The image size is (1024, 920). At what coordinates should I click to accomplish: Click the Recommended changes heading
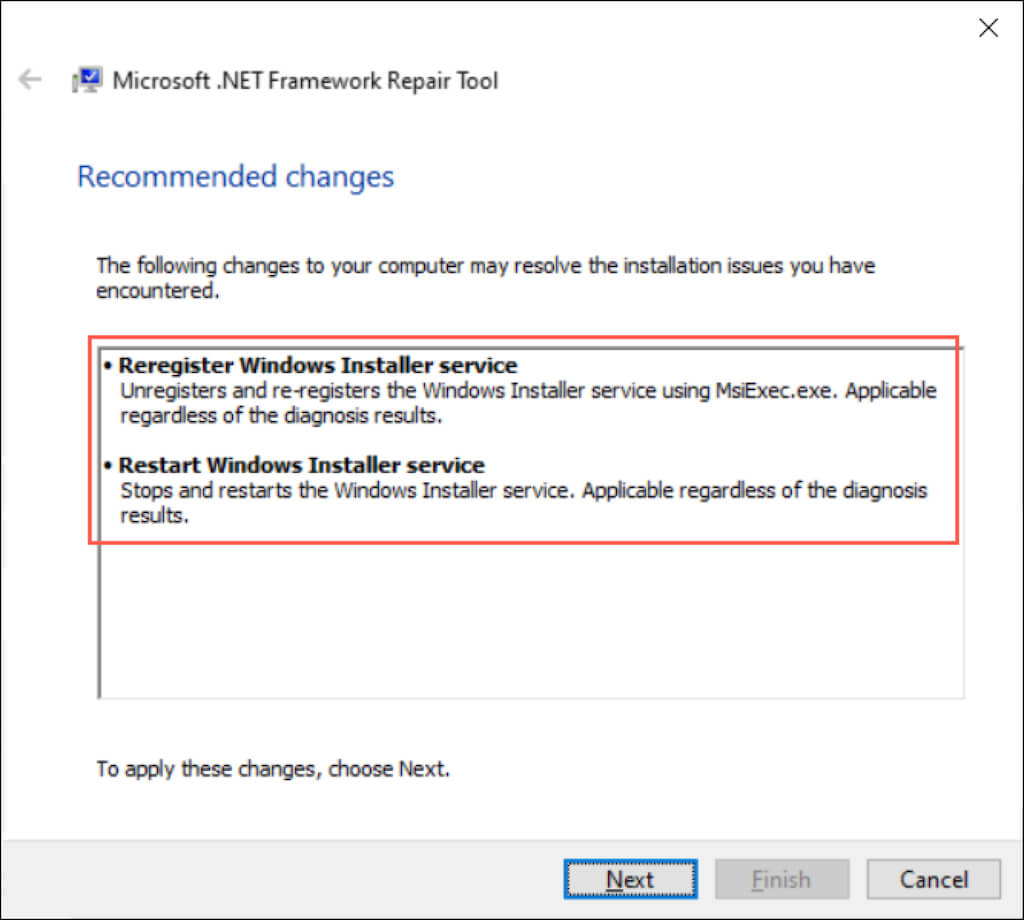pyautogui.click(x=236, y=177)
